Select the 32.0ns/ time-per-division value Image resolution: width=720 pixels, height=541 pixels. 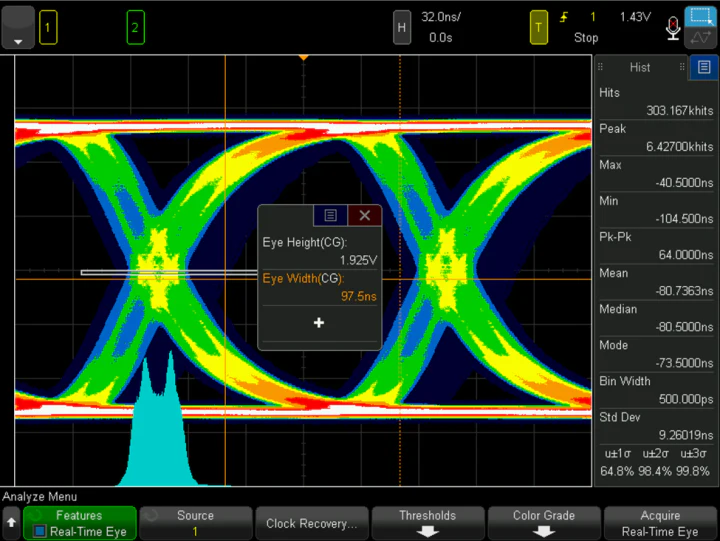click(x=441, y=17)
